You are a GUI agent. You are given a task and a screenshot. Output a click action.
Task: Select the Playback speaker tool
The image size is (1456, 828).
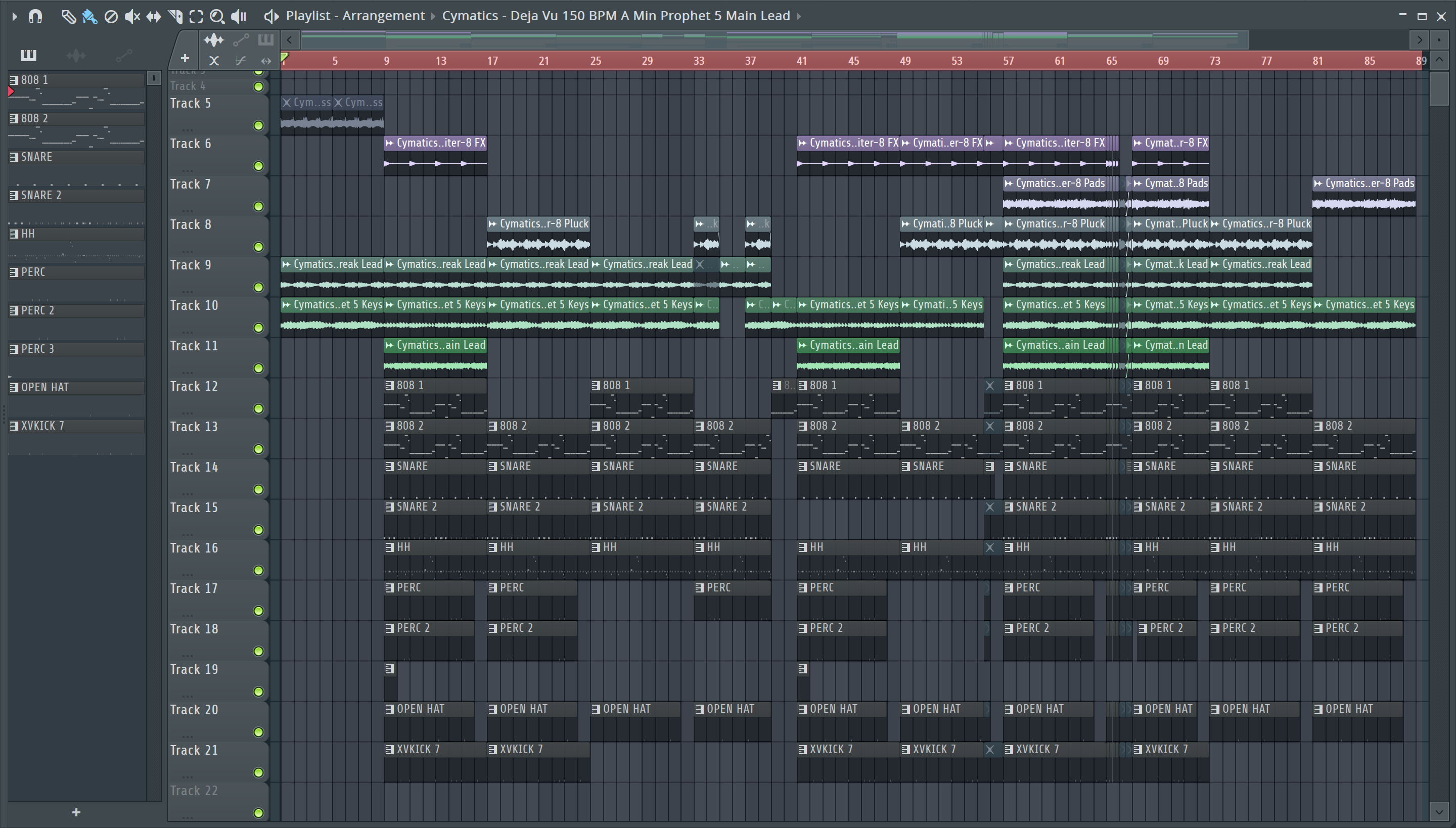238,17
